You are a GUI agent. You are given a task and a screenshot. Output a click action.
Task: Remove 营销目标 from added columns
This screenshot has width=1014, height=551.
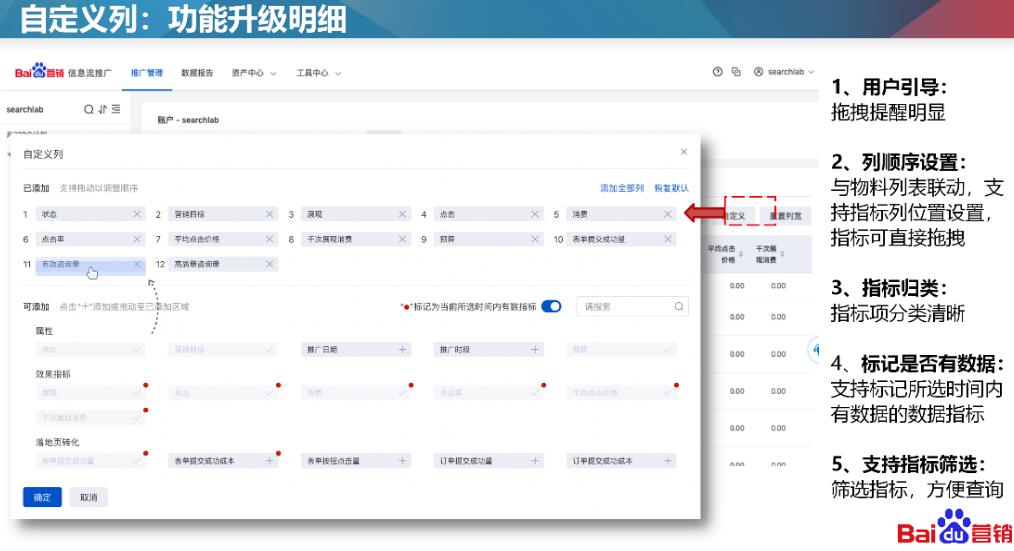point(269,214)
